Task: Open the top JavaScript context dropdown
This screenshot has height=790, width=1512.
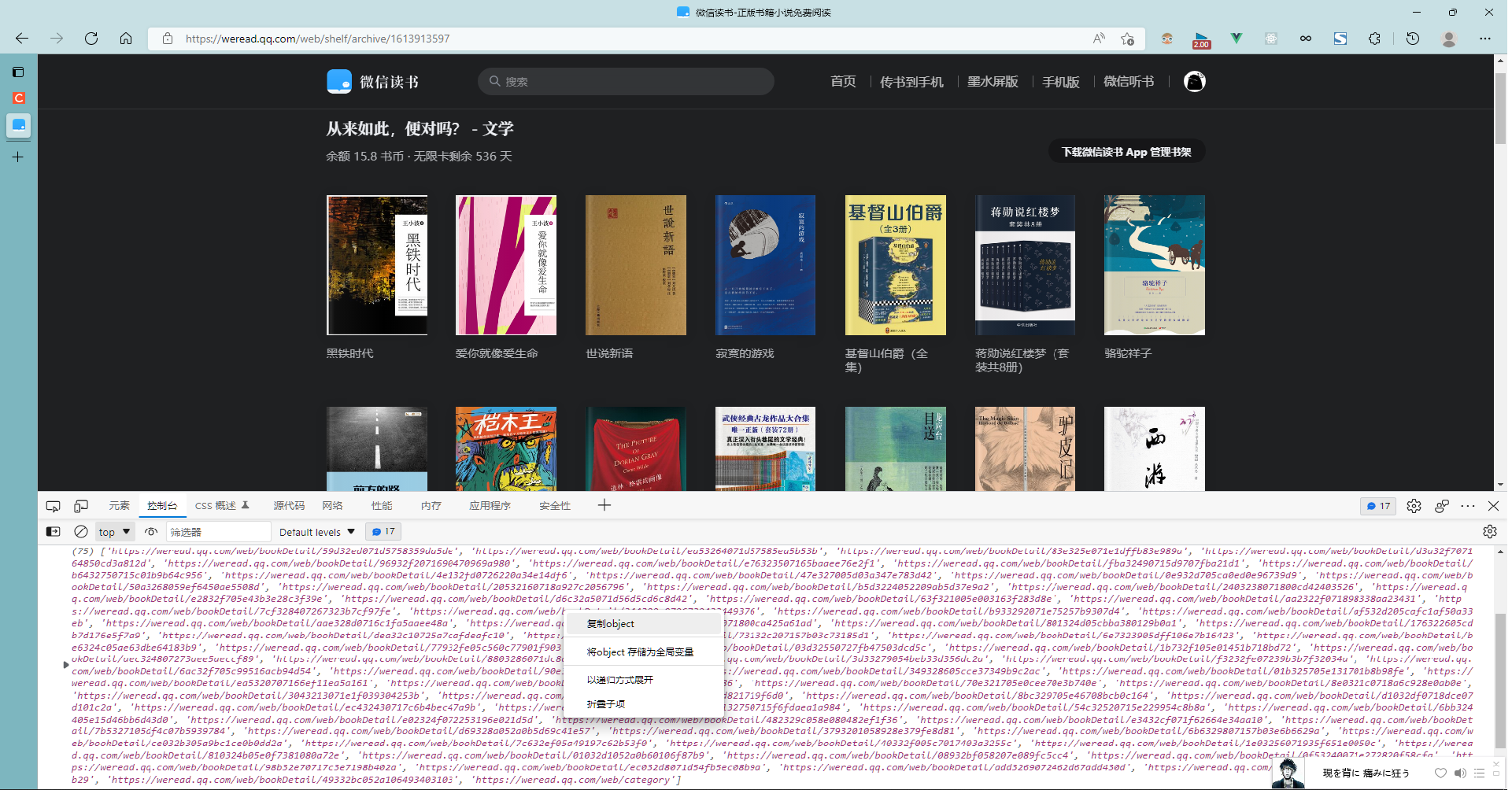Action: 115,532
